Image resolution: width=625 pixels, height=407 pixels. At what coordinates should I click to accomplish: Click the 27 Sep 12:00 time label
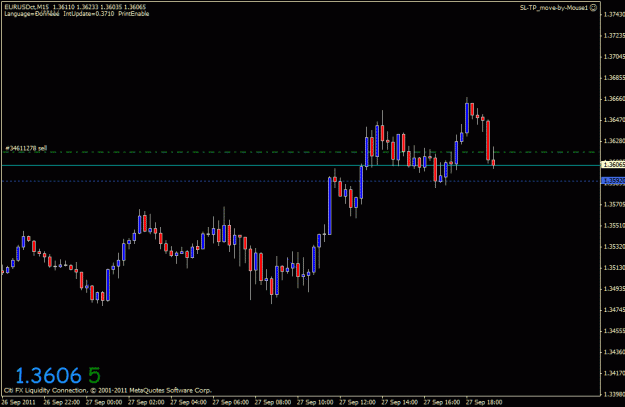click(x=357, y=402)
